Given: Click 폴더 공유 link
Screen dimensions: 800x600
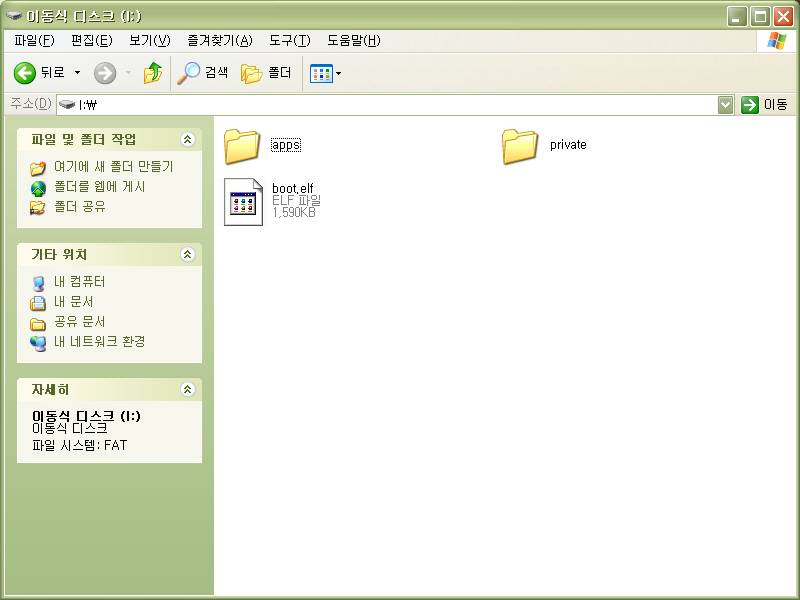Looking at the screenshot, I should pos(80,207).
